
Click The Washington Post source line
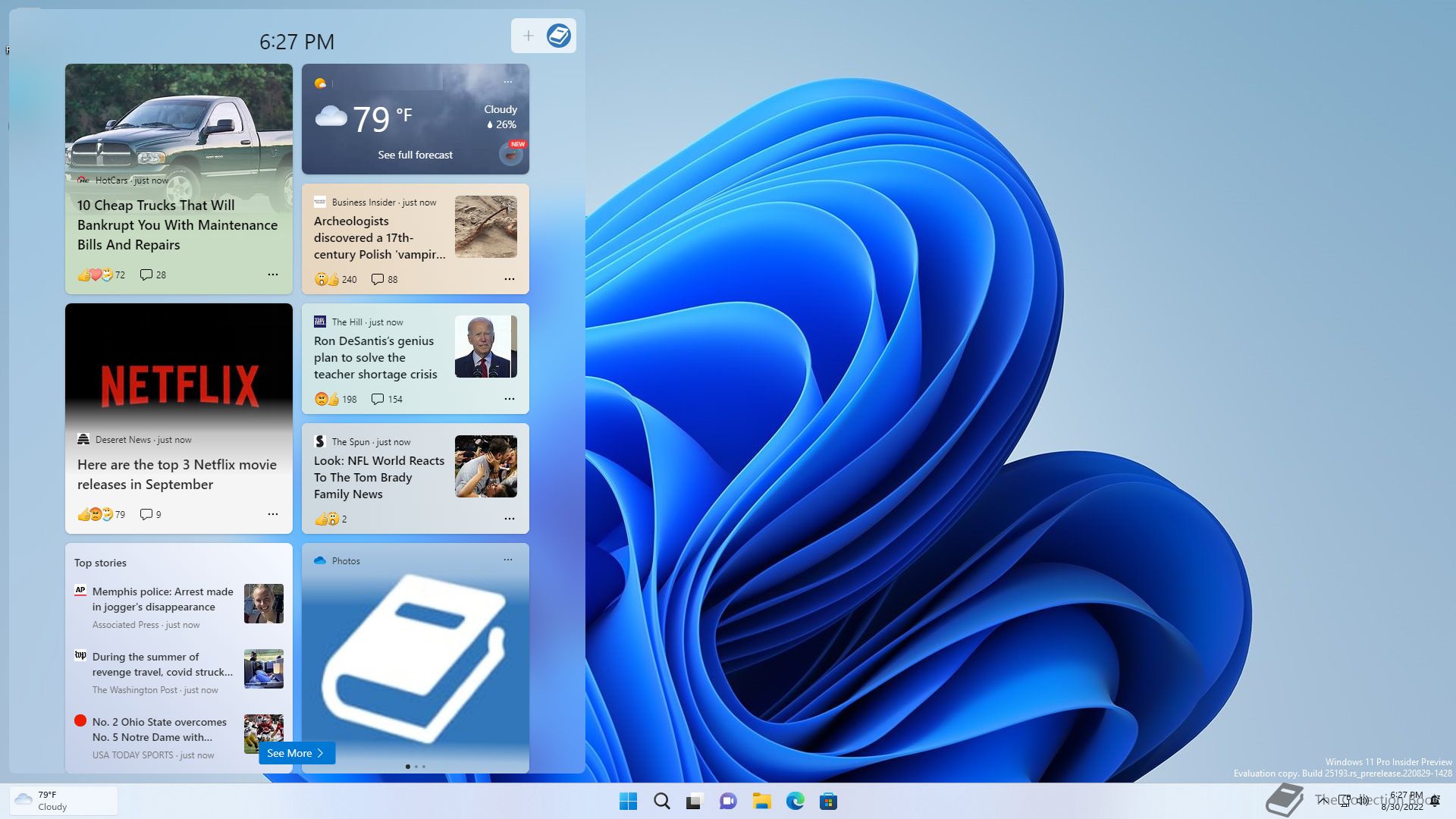coord(155,690)
